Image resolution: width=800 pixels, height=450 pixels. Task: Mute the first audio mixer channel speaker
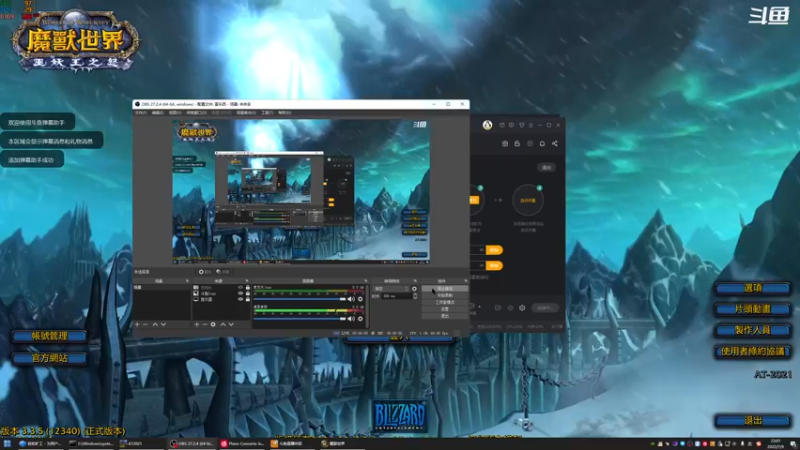point(351,299)
